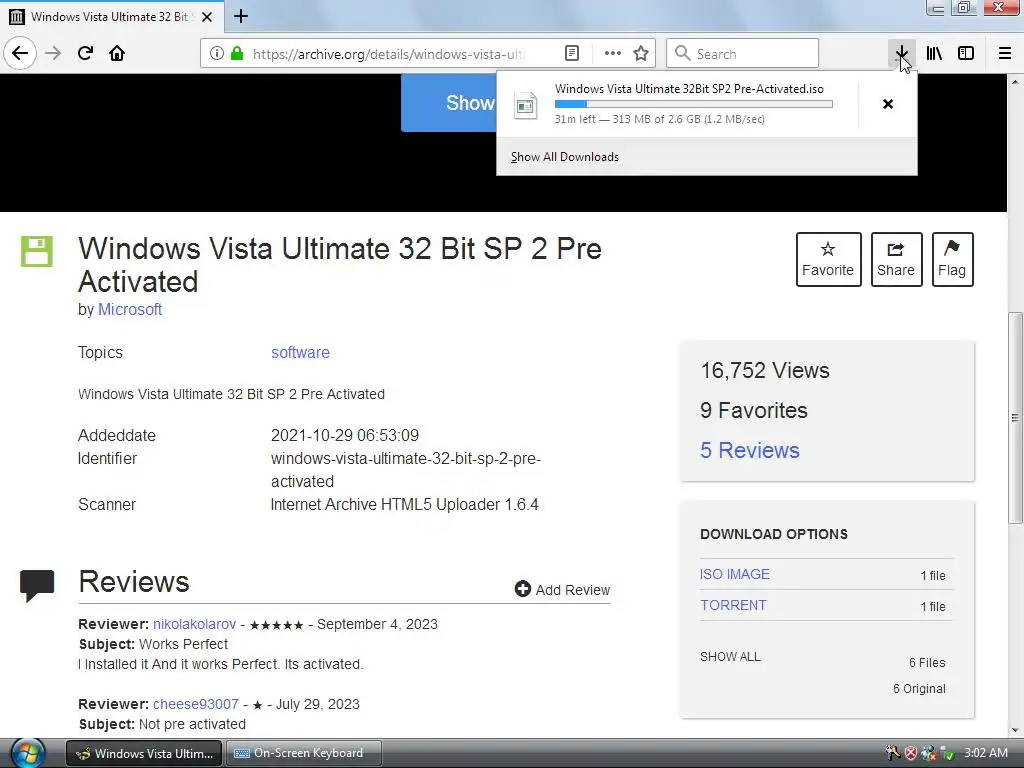1024x768 pixels.
Task: Reload the current page
Action: click(x=85, y=54)
